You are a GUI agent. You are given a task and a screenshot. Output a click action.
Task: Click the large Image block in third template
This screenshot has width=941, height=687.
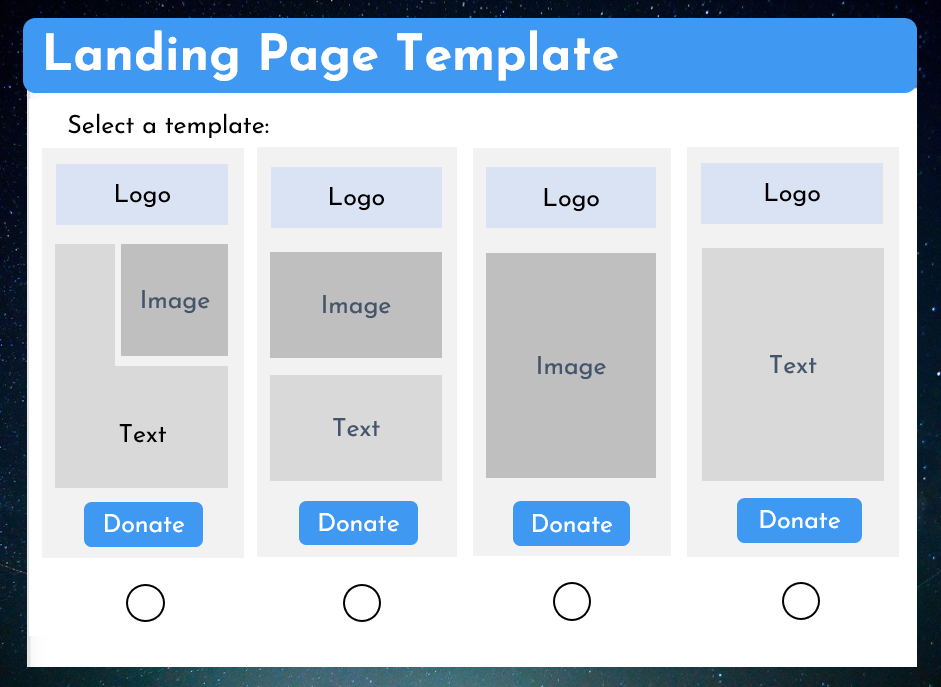[x=571, y=365]
